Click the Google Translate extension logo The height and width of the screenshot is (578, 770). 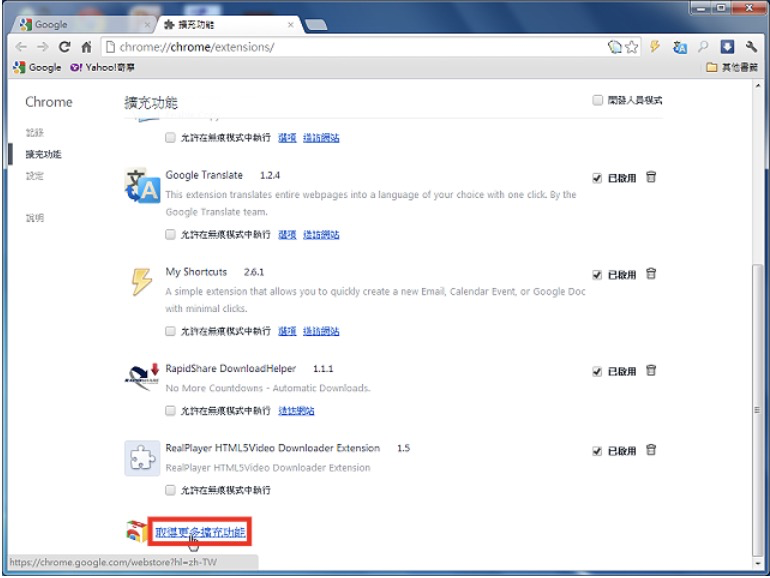point(142,186)
